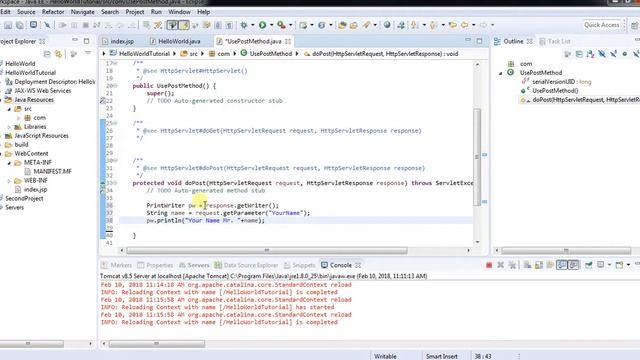Collapse the src folder in Project Explorer
The width and height of the screenshot is (640, 360).
pyautogui.click(x=9, y=109)
